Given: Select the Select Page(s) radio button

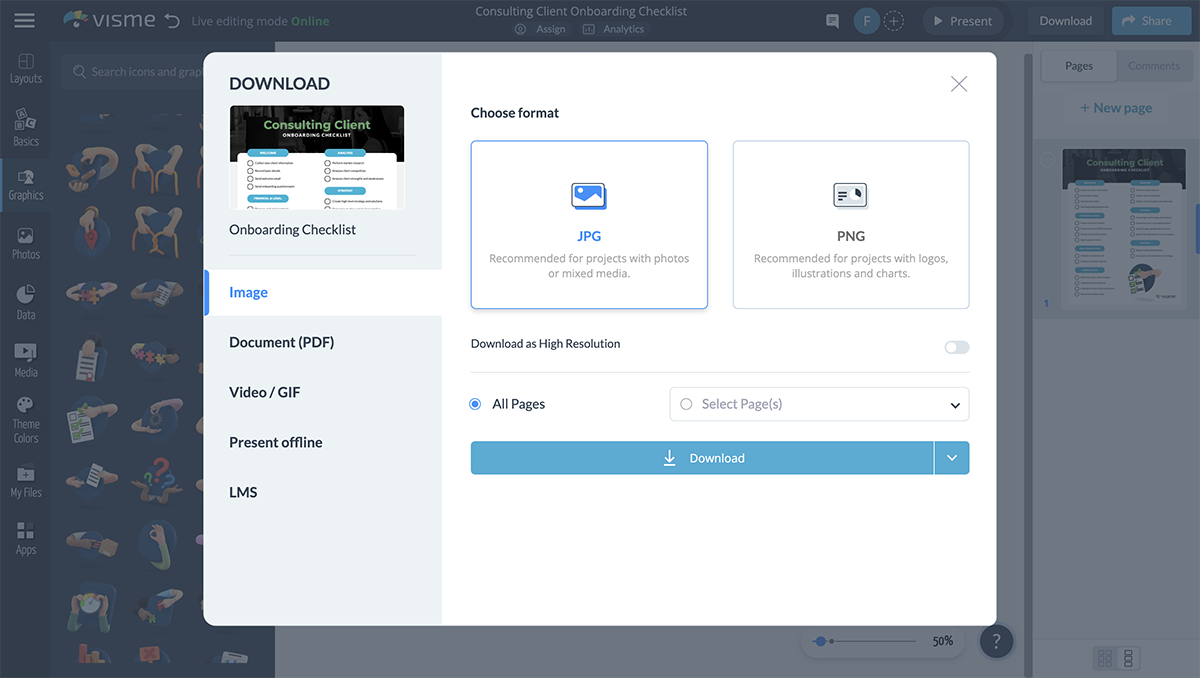Looking at the screenshot, I should [x=686, y=404].
